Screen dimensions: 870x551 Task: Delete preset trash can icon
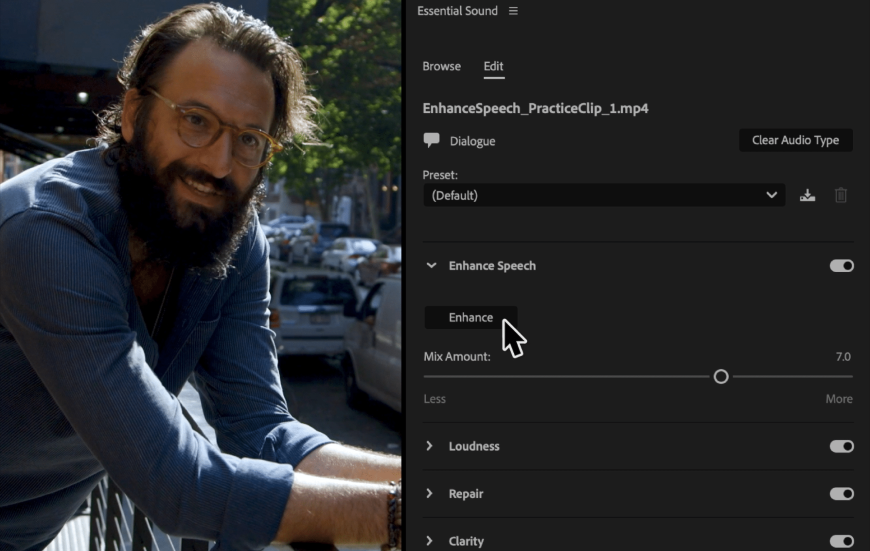point(841,195)
